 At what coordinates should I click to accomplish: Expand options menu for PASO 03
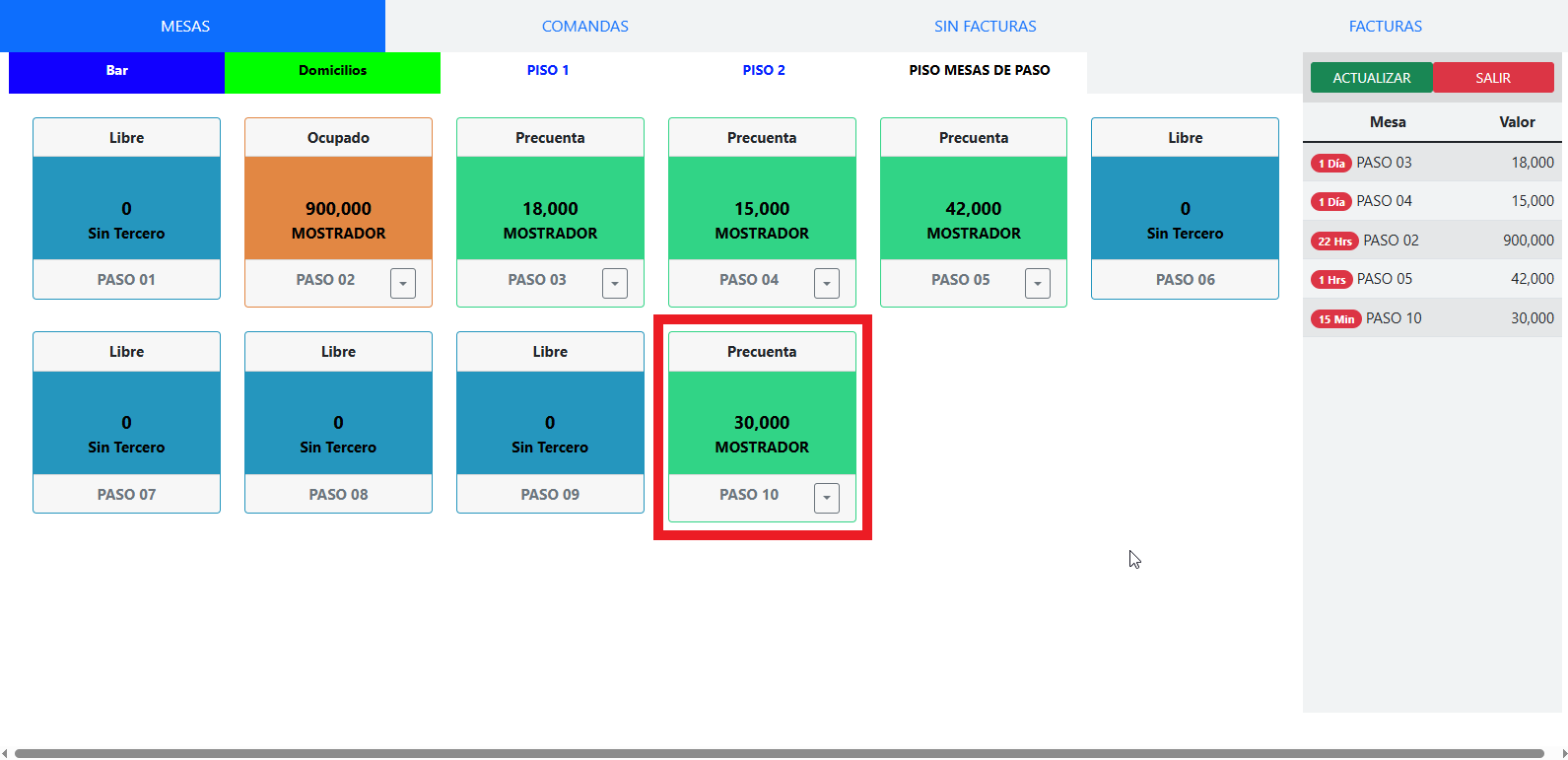(x=614, y=283)
